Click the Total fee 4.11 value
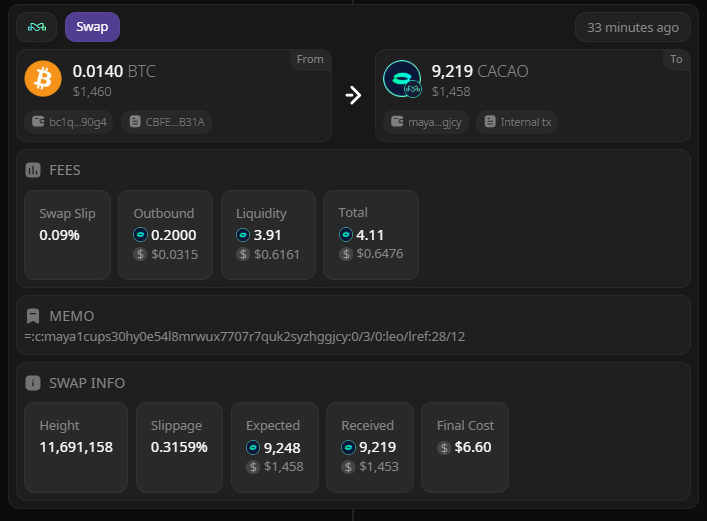707x521 pixels. (x=370, y=235)
